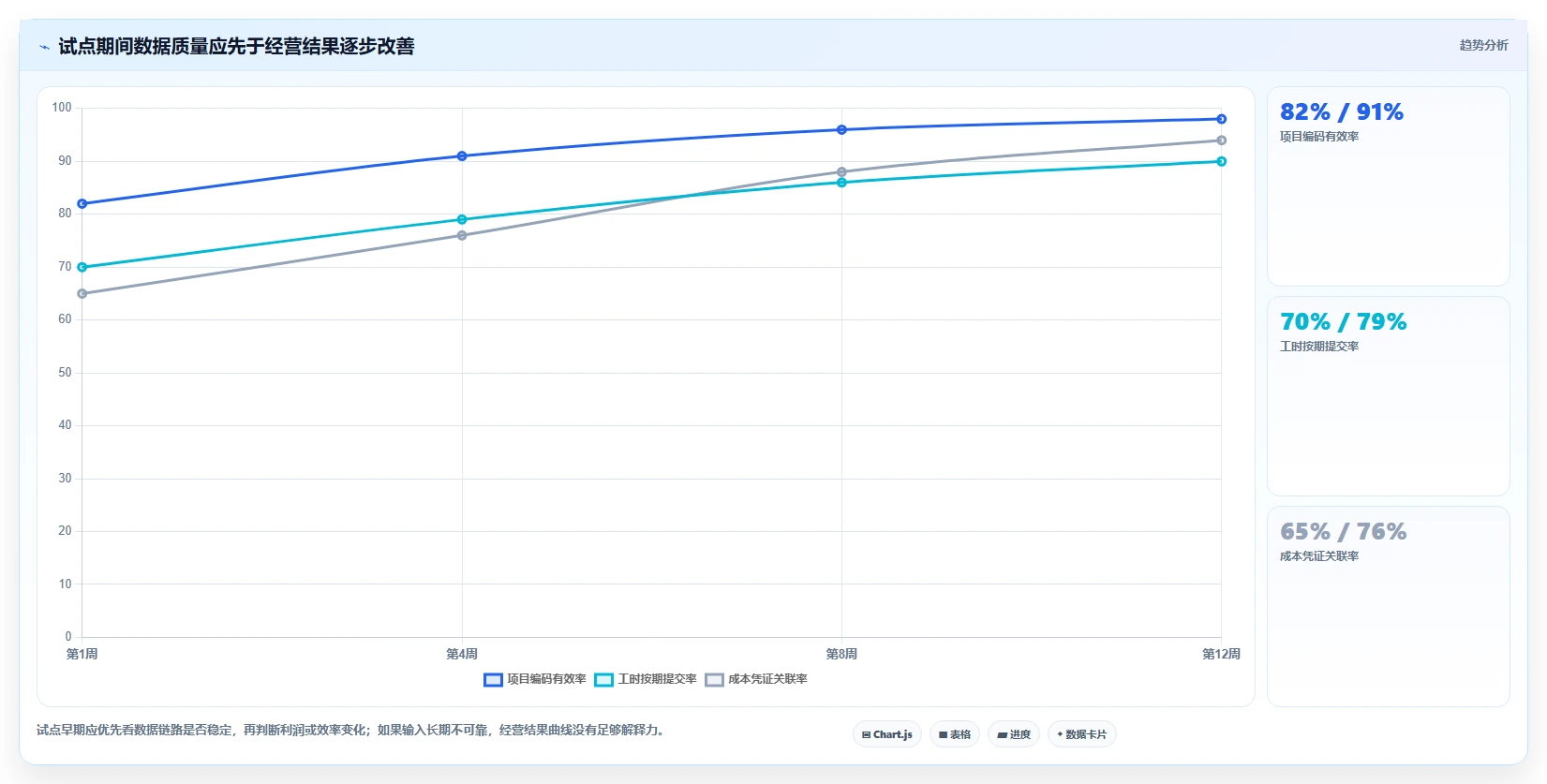Click the 项目编码有效率 data point at 第12周
Image resolution: width=1547 pixels, height=784 pixels.
(1221, 119)
